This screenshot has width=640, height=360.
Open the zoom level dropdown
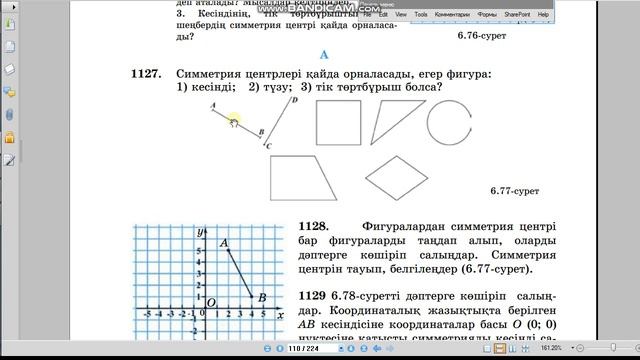pyautogui.click(x=573, y=348)
